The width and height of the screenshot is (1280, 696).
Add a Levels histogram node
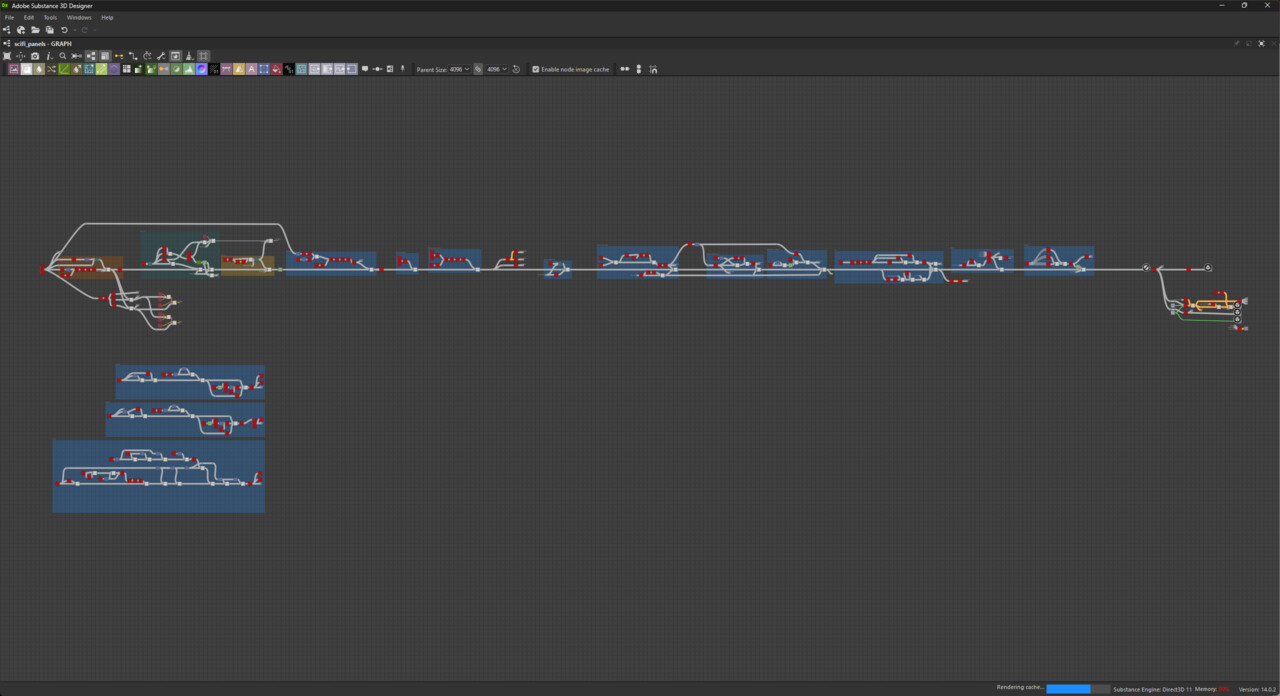(189, 69)
